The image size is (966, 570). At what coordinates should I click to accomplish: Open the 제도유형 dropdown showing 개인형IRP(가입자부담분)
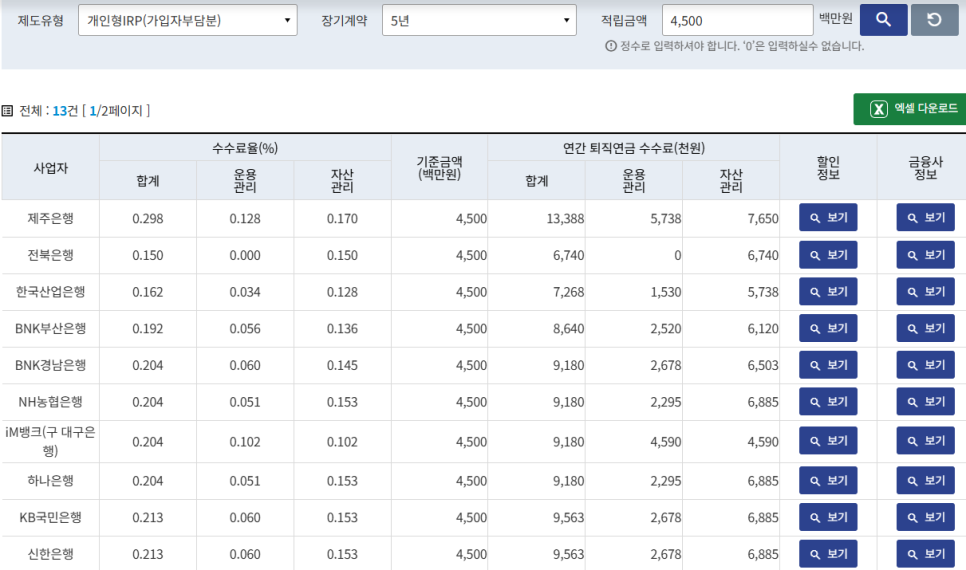188,20
